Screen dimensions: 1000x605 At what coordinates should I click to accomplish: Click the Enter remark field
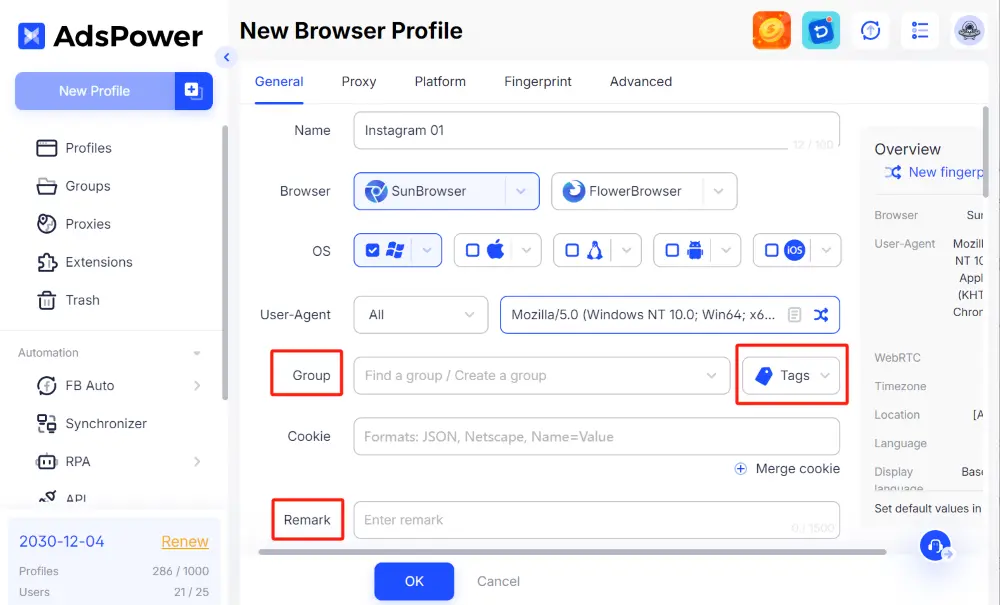click(x=596, y=520)
